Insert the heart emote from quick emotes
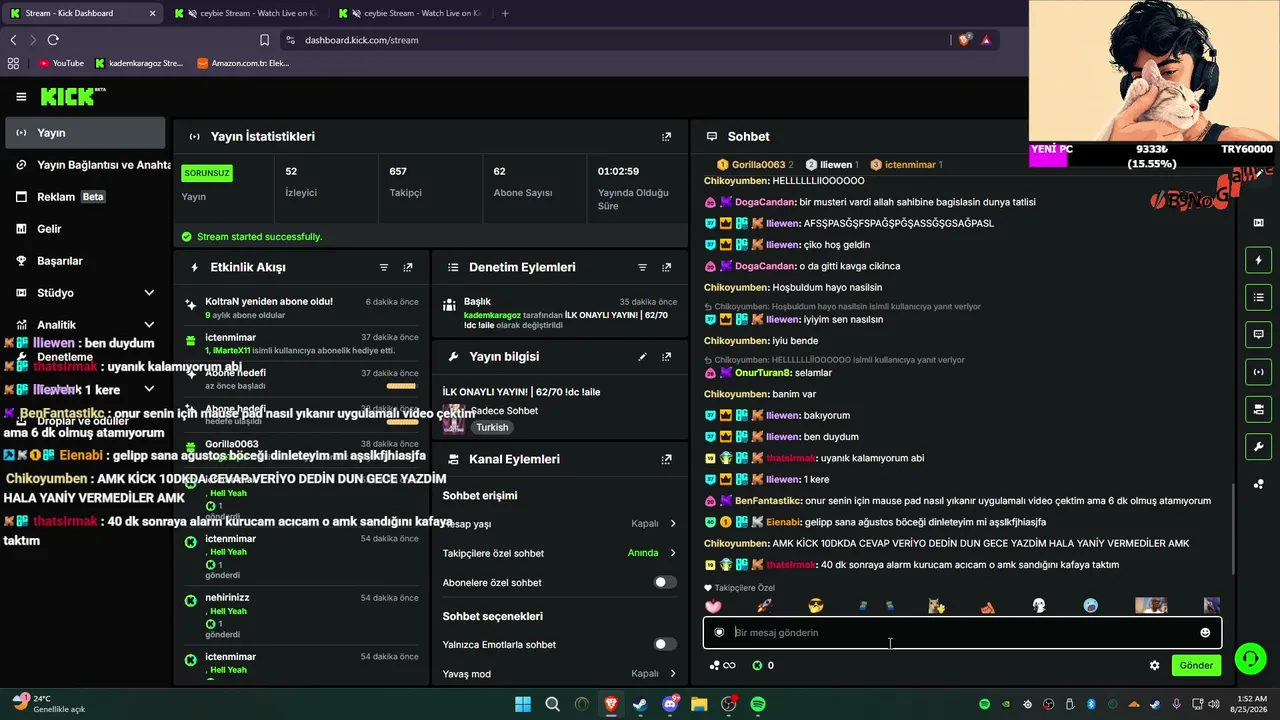 point(713,606)
